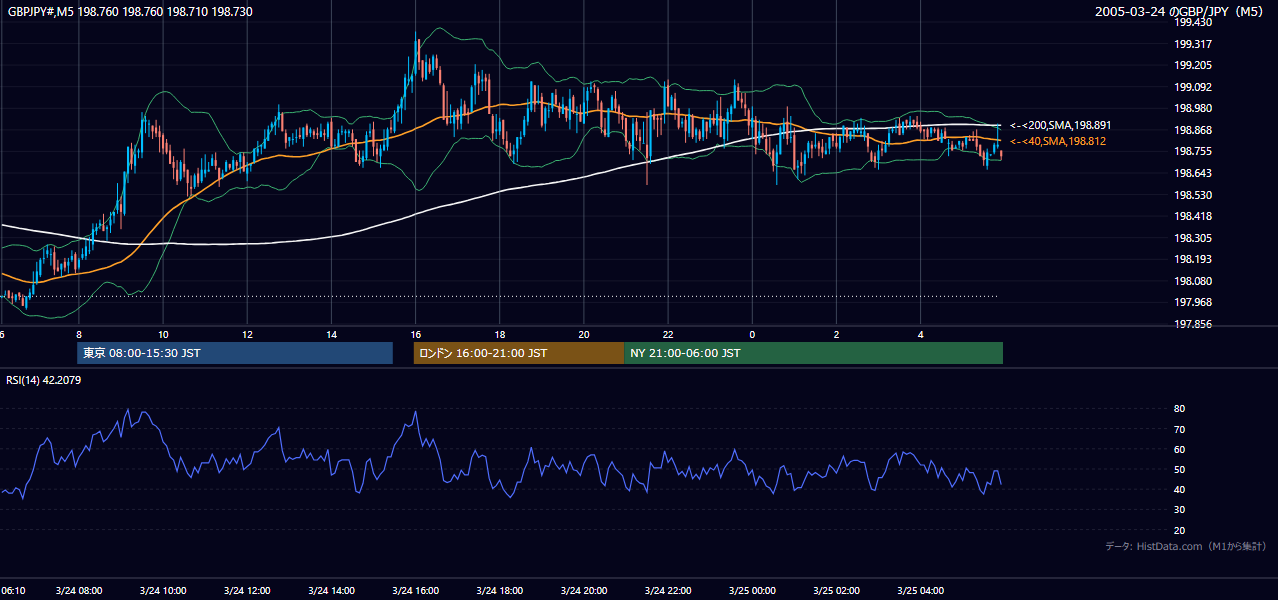
Task: Click price axis value 199.317
Action: tap(1193, 44)
